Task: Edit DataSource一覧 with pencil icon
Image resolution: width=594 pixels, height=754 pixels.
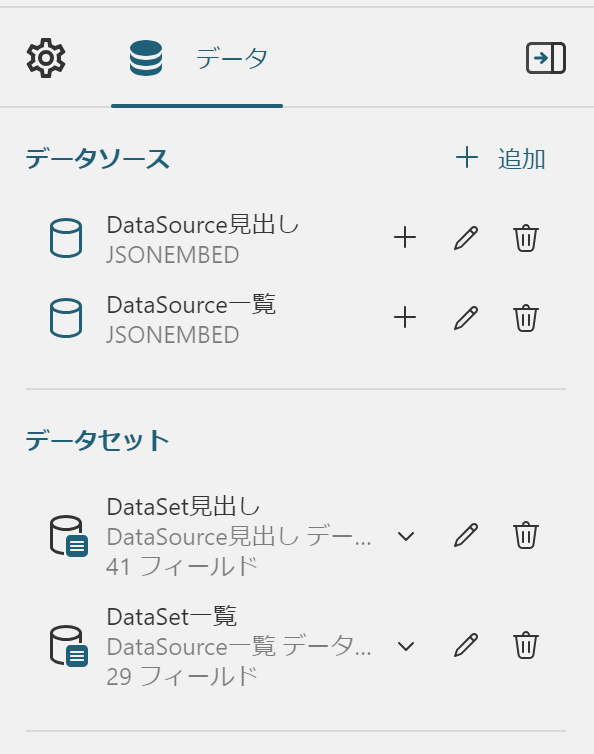Action: 466,317
